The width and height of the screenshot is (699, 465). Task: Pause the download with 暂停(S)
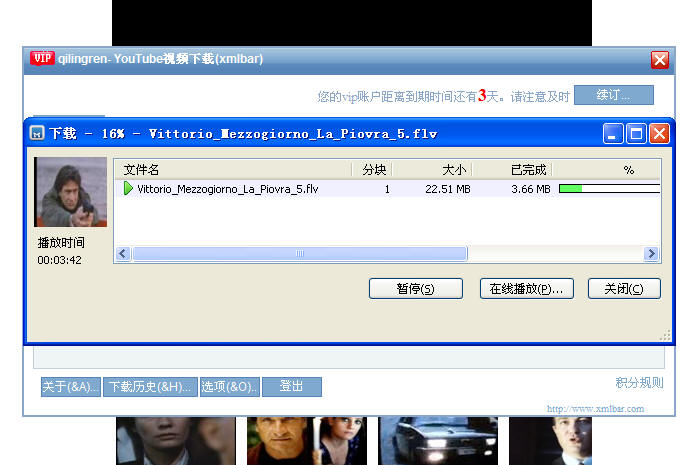click(415, 288)
